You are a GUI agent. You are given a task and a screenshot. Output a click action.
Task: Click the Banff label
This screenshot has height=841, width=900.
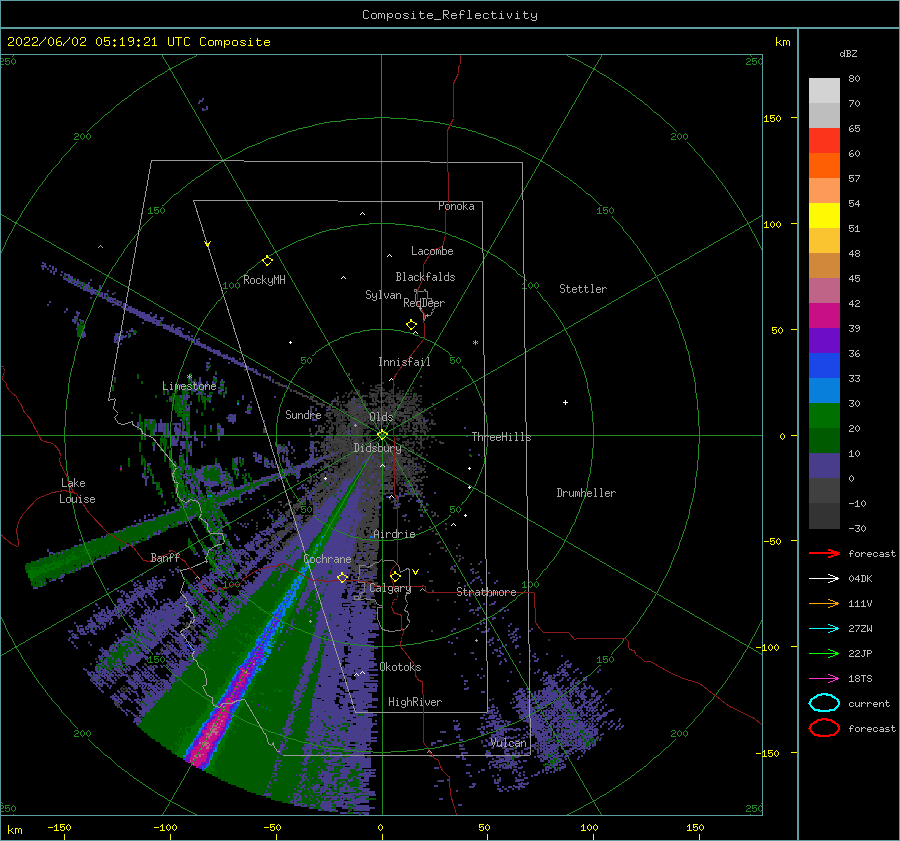[165, 557]
